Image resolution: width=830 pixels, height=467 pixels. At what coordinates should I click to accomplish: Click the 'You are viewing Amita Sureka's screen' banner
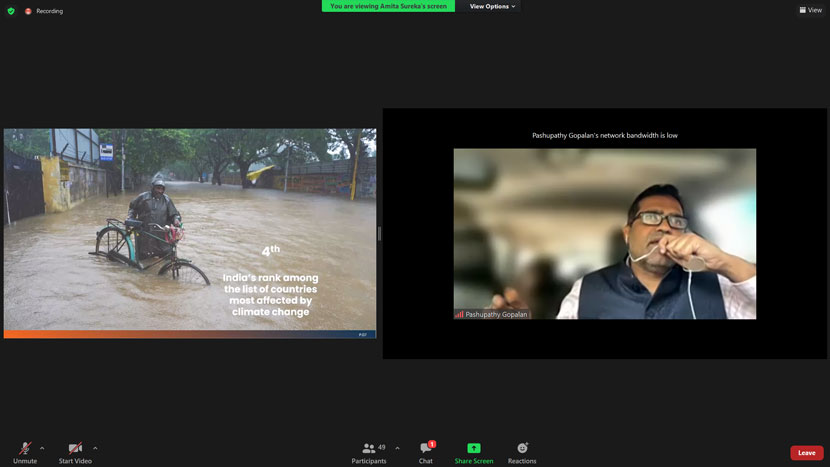pyautogui.click(x=388, y=6)
